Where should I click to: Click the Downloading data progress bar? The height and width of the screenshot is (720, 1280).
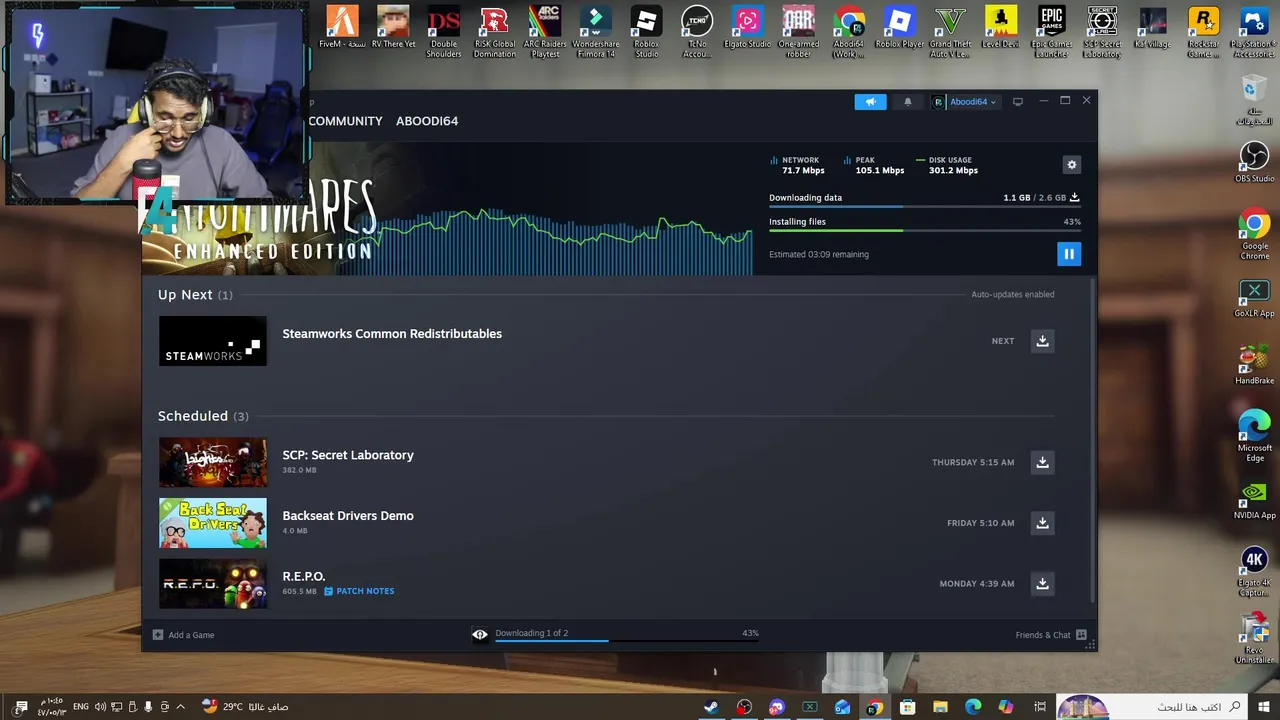coord(924,207)
